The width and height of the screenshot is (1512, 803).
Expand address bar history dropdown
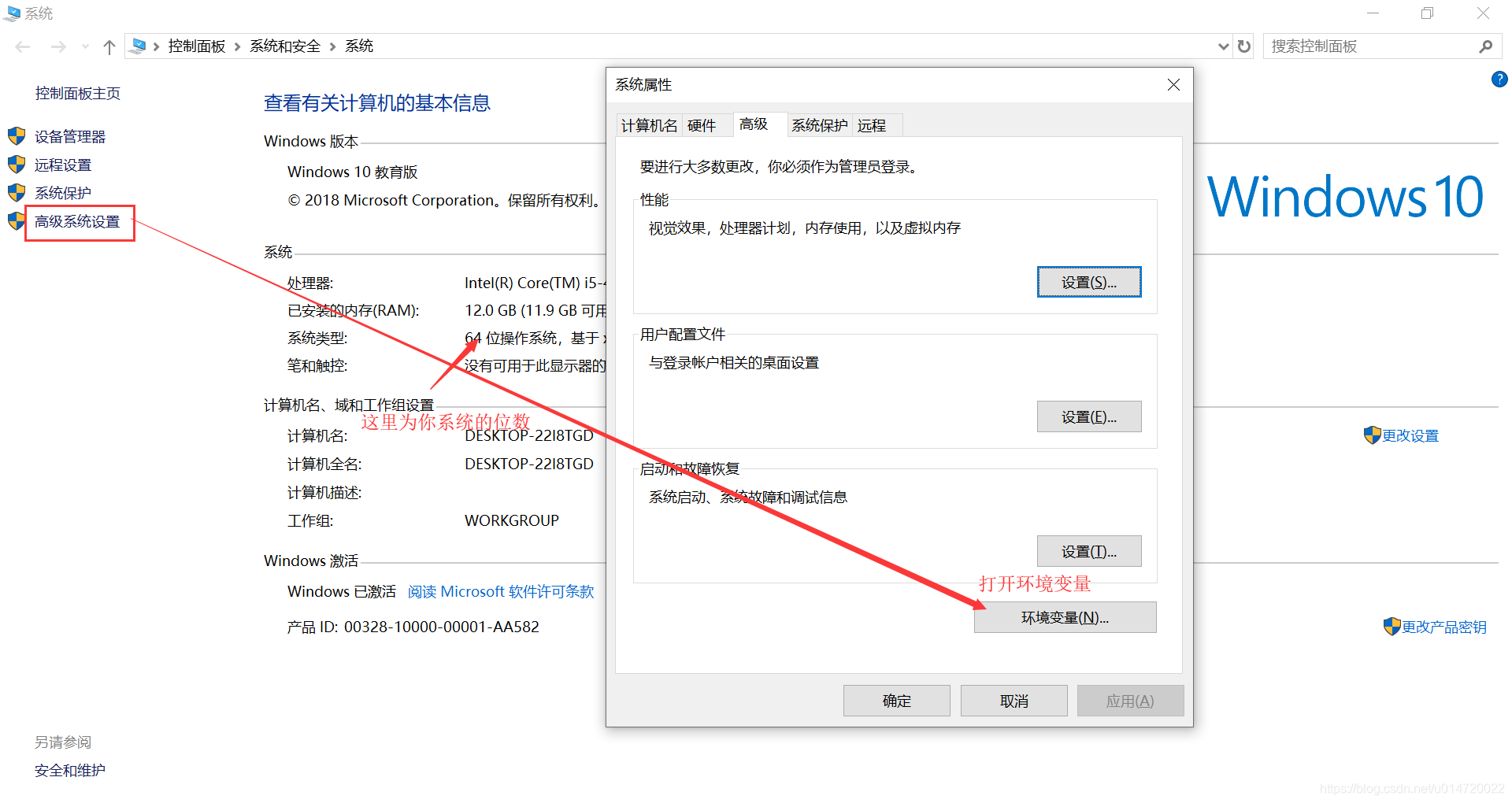click(1224, 46)
